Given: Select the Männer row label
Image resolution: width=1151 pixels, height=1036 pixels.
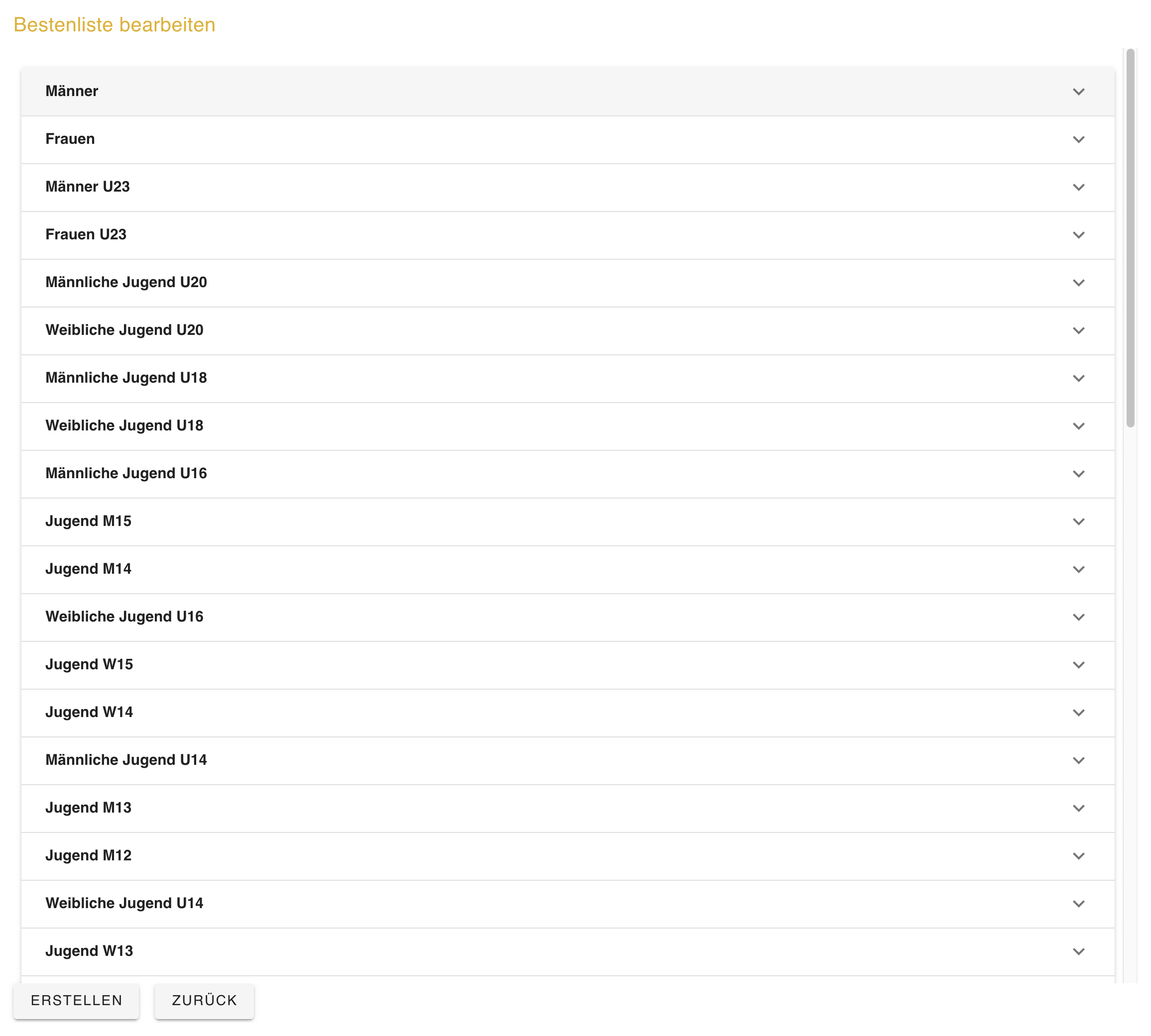Looking at the screenshot, I should click(x=72, y=91).
